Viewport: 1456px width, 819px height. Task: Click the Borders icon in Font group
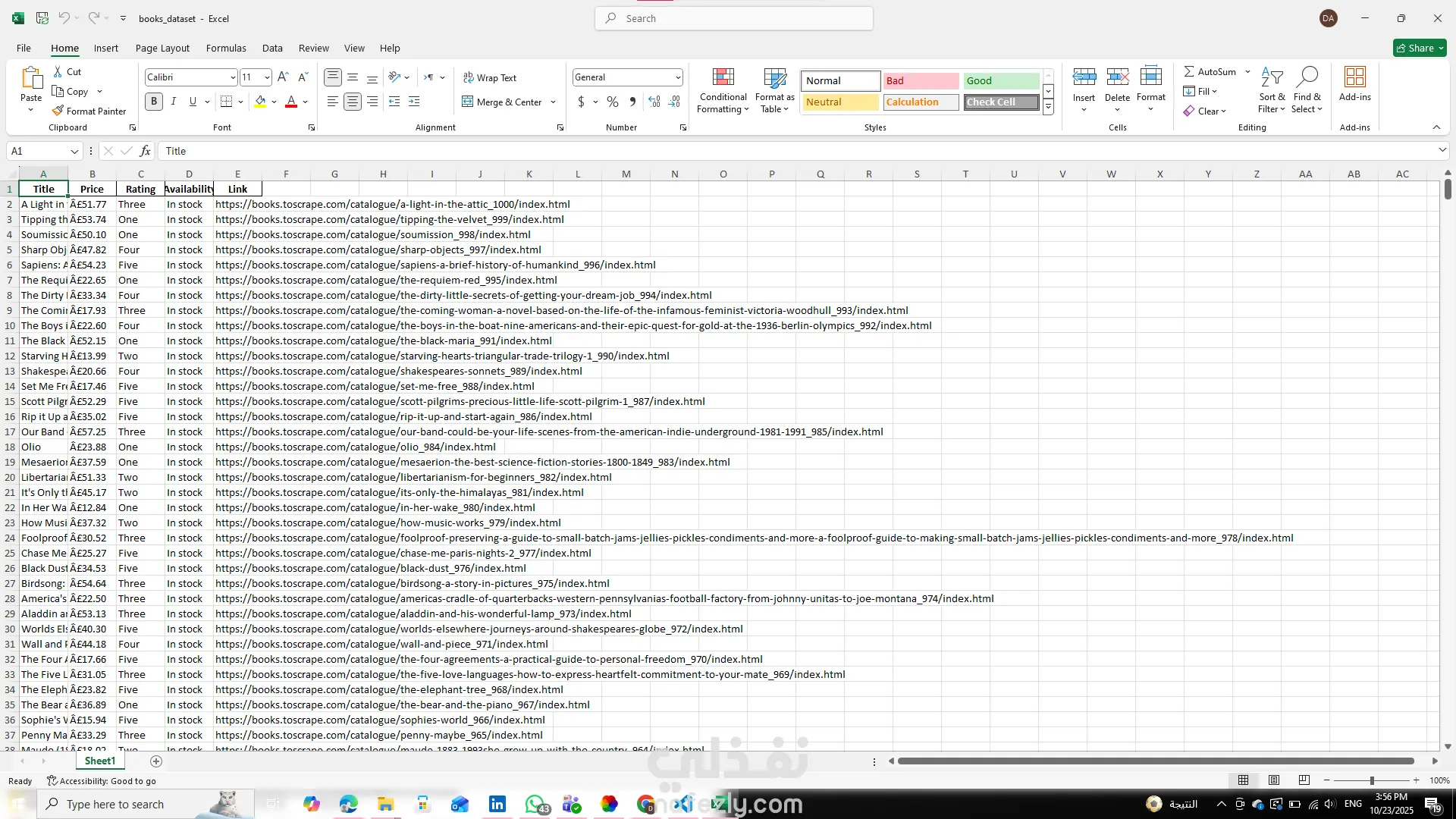tap(226, 102)
